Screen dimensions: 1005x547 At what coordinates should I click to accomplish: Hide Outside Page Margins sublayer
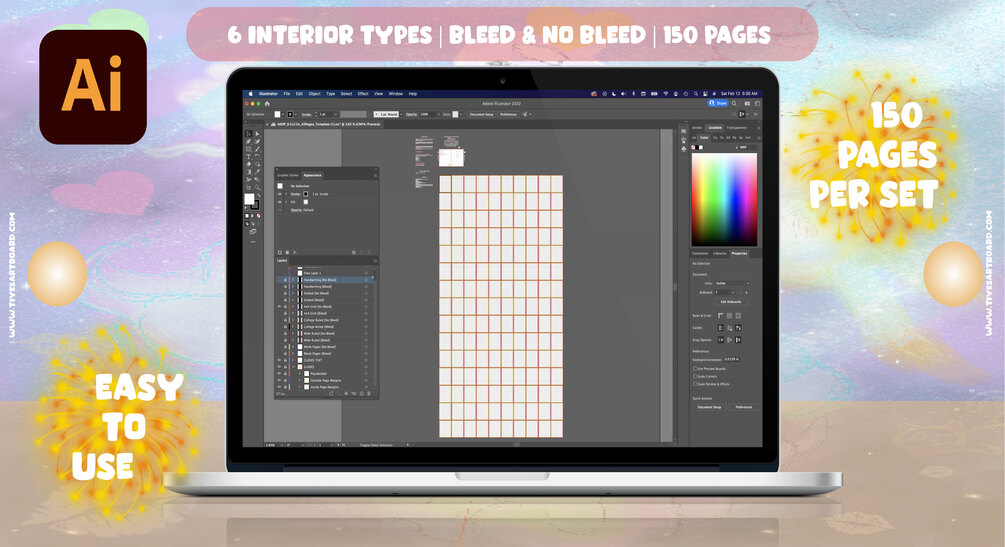click(x=279, y=380)
